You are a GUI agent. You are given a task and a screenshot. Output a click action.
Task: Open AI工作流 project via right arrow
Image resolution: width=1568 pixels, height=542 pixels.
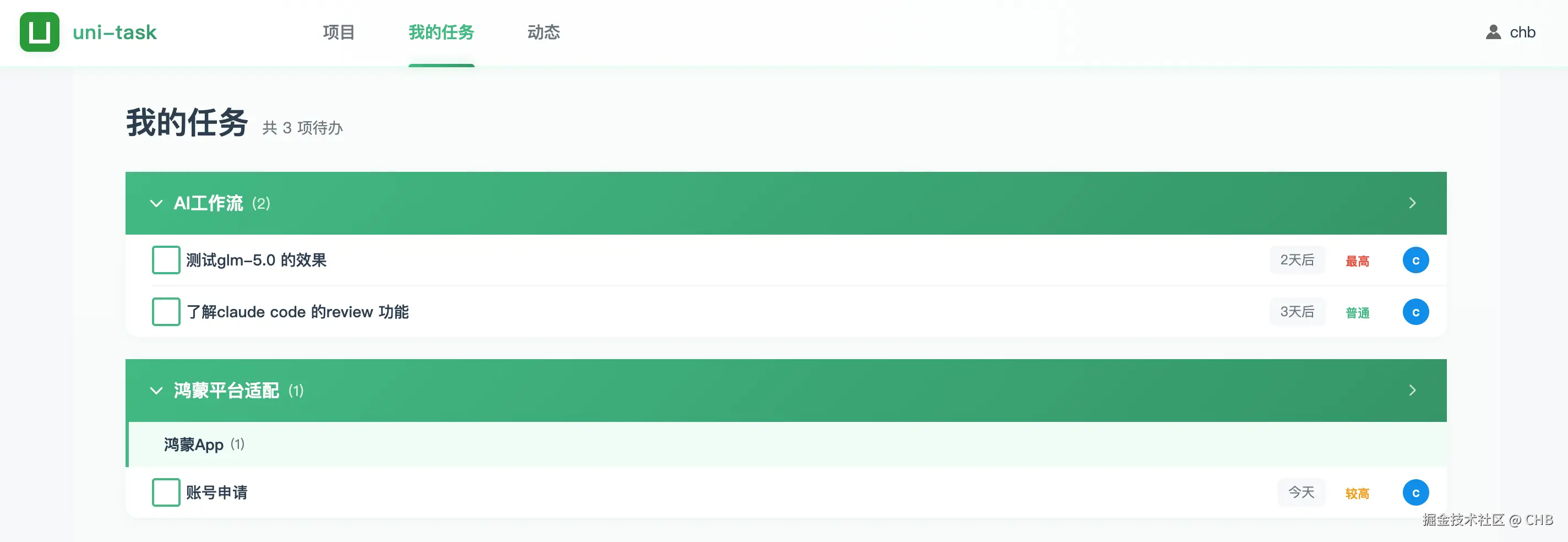1412,203
